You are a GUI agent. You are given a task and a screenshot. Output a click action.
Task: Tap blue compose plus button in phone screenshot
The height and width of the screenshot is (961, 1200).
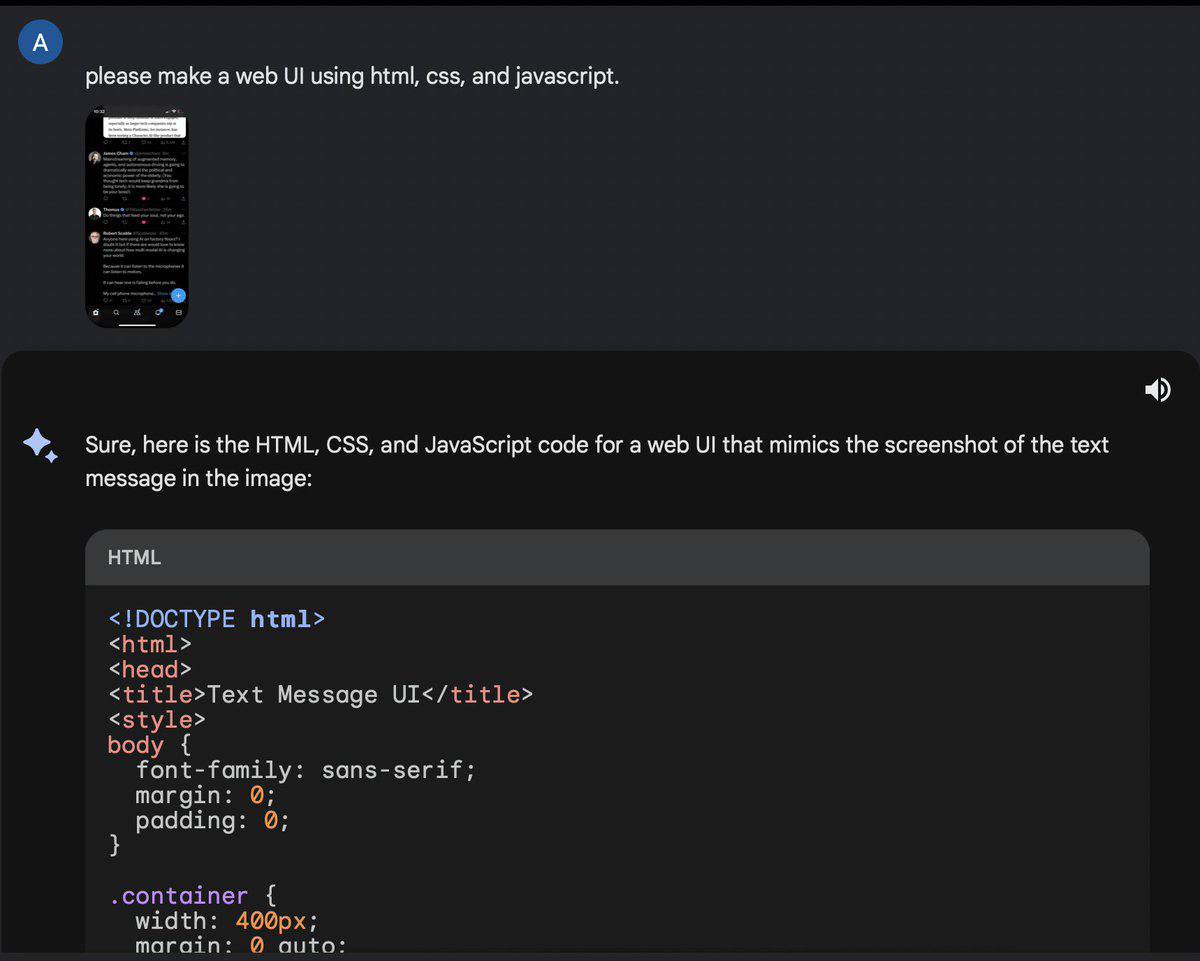[x=178, y=296]
